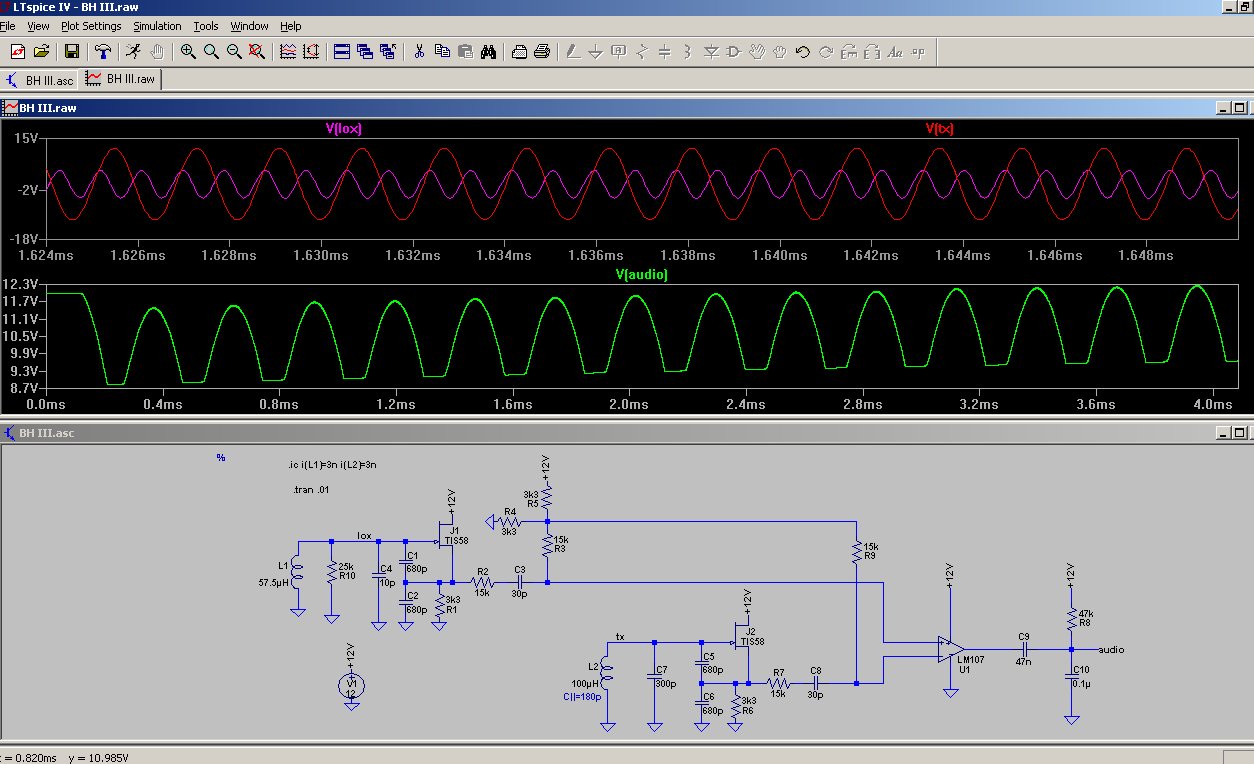1254x764 pixels.
Task: Click the Tile Windows icon
Action: pyautogui.click(x=341, y=51)
